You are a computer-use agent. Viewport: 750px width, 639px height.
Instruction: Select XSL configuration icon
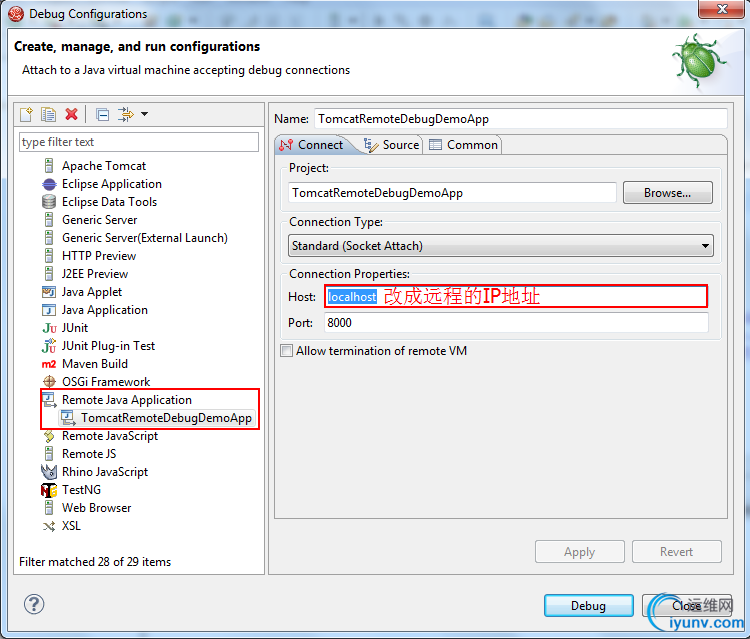tap(49, 526)
